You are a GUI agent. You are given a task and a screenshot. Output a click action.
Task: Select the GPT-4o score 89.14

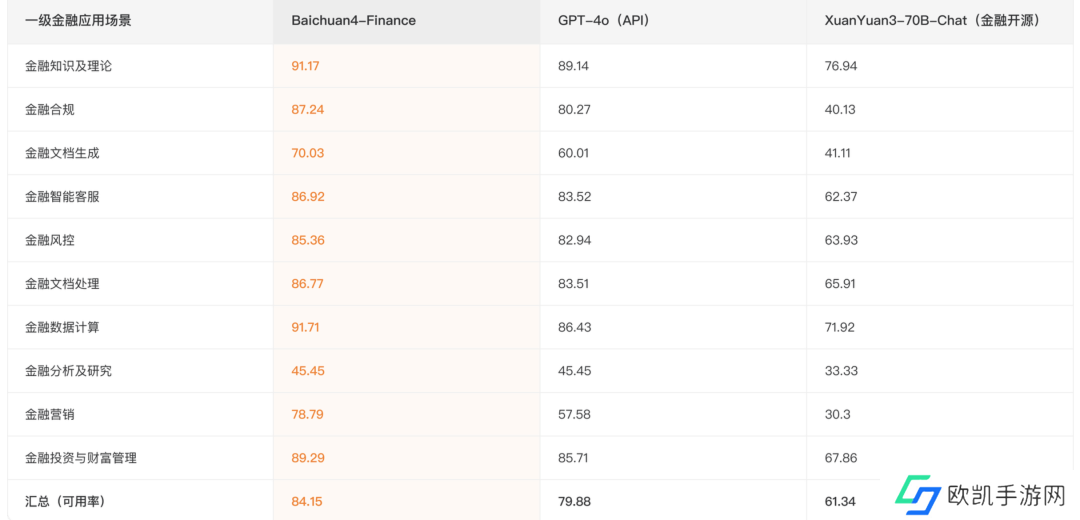tap(574, 66)
